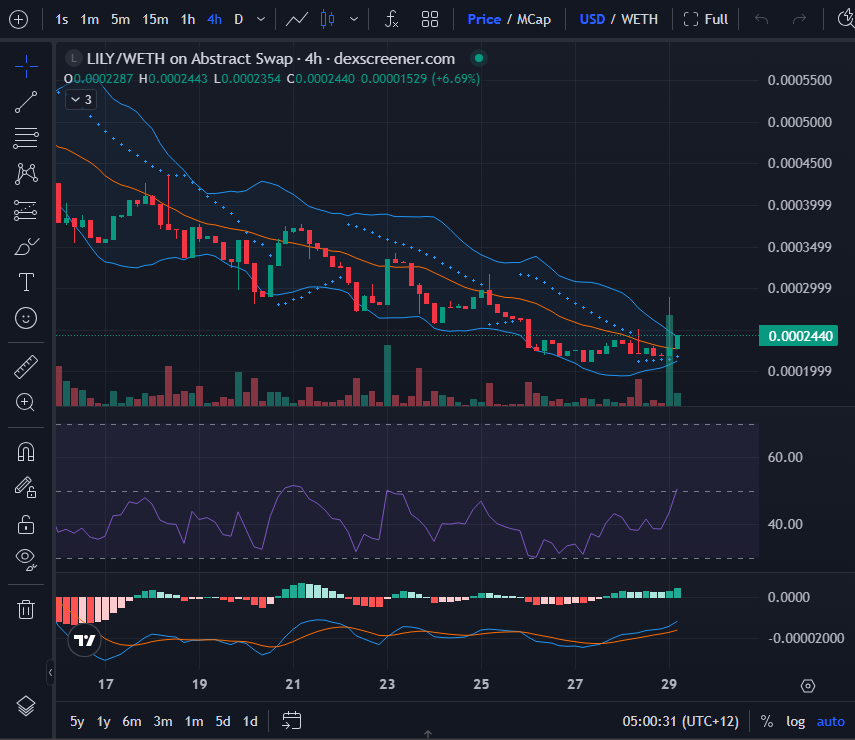
Task: Open the indicators fx menu
Action: click(391, 20)
